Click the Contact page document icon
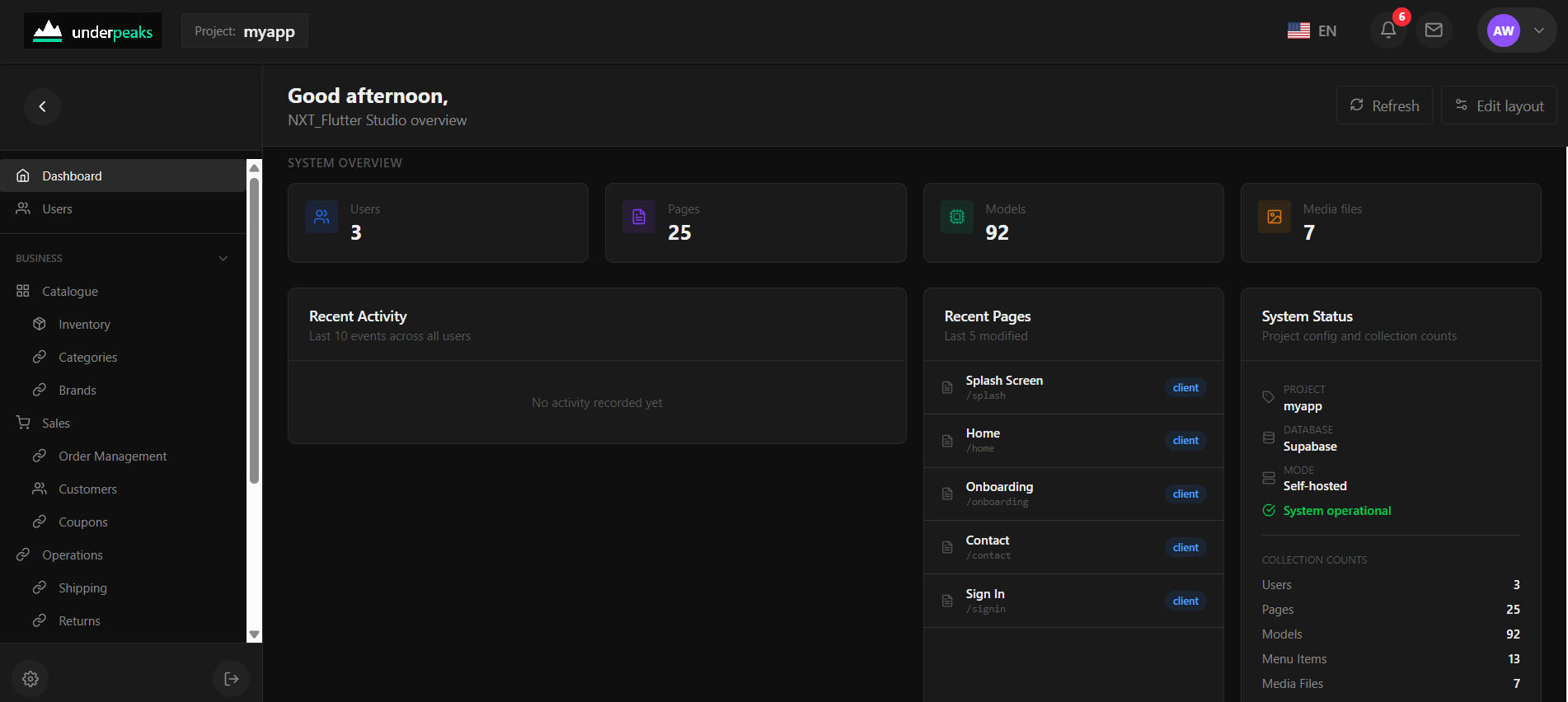1568x702 pixels. click(x=947, y=547)
